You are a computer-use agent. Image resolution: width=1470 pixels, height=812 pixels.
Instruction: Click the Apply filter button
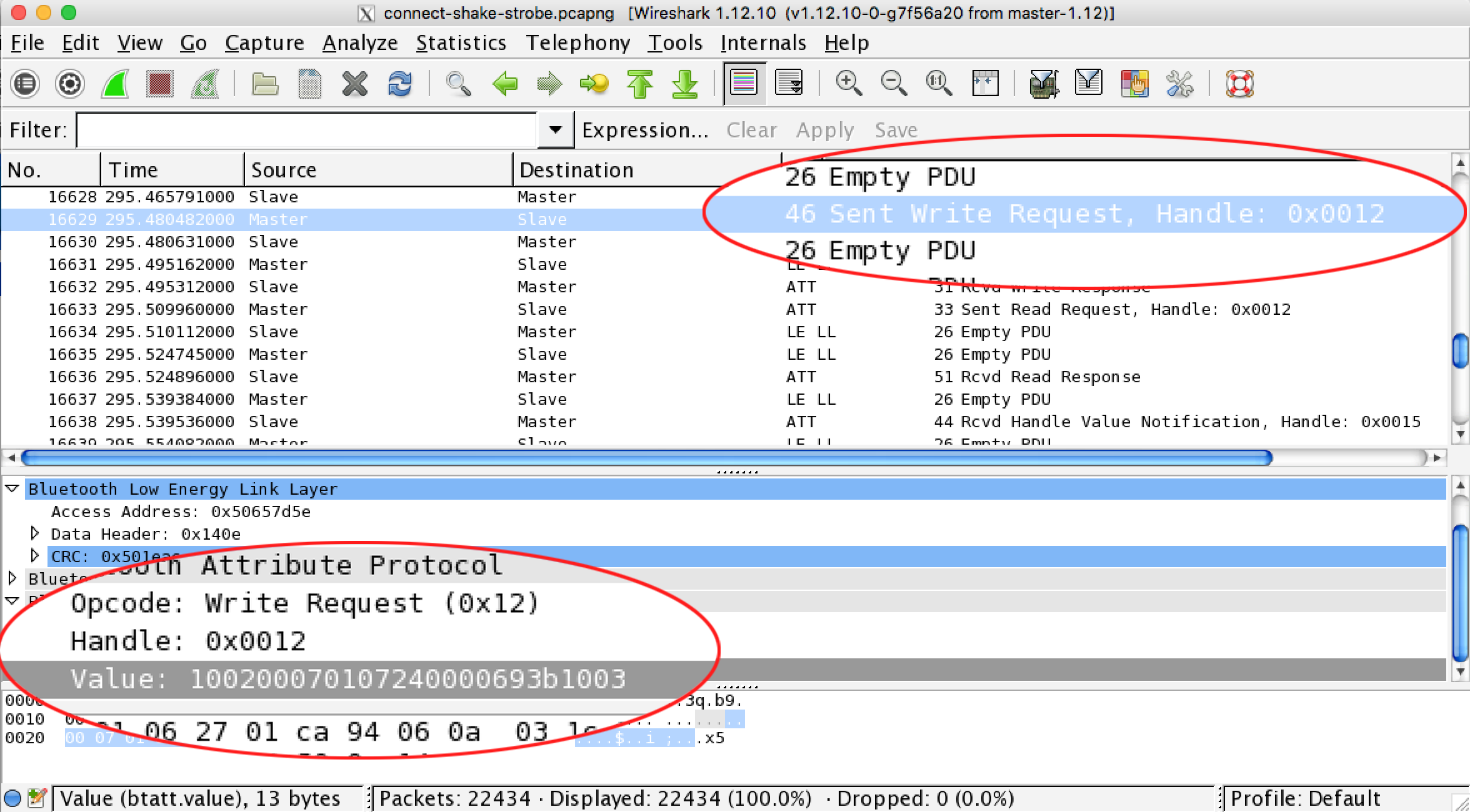pyautogui.click(x=825, y=130)
